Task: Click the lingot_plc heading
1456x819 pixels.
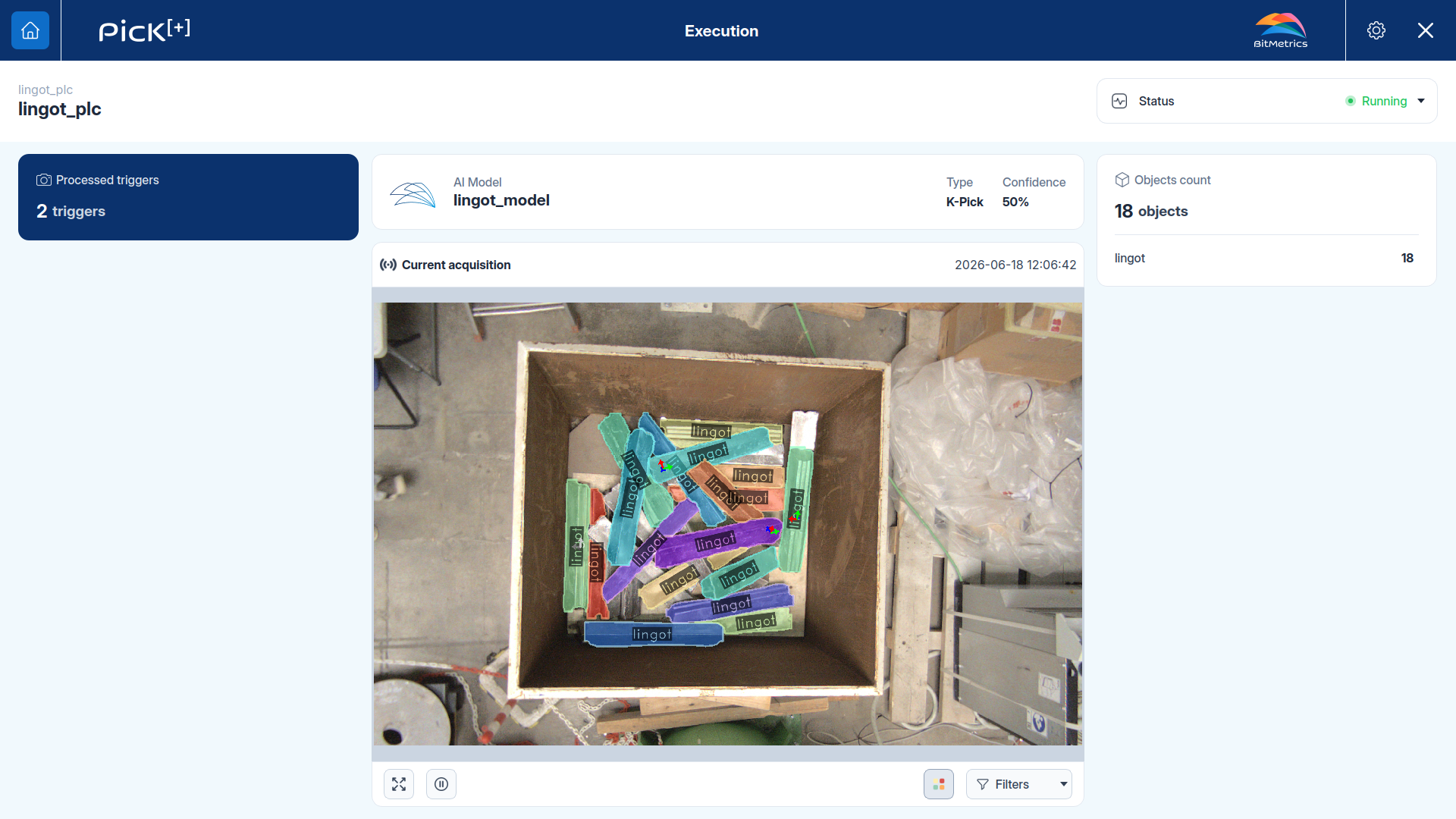Action: click(x=60, y=109)
